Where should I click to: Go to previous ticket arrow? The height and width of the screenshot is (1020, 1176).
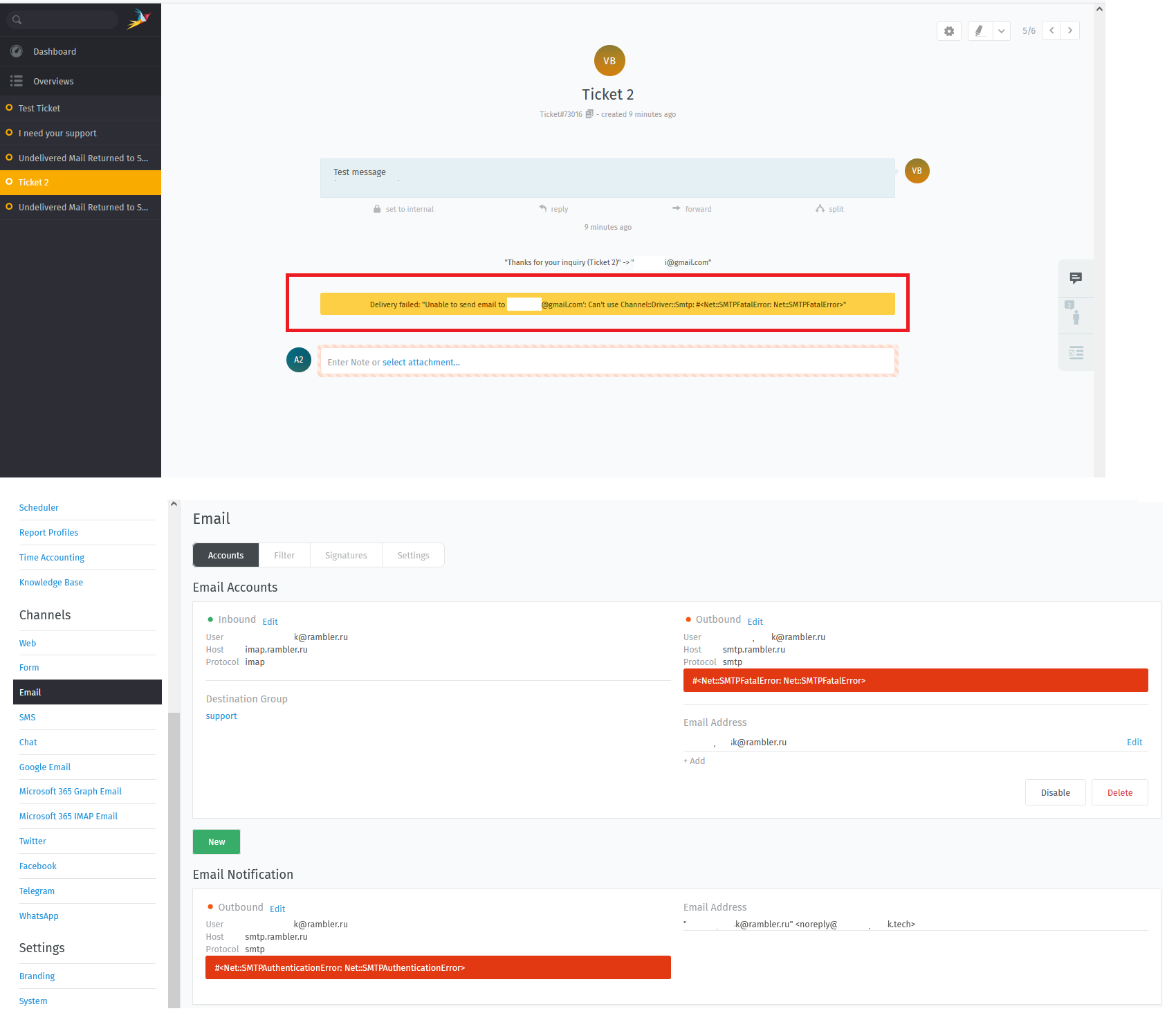click(1051, 30)
